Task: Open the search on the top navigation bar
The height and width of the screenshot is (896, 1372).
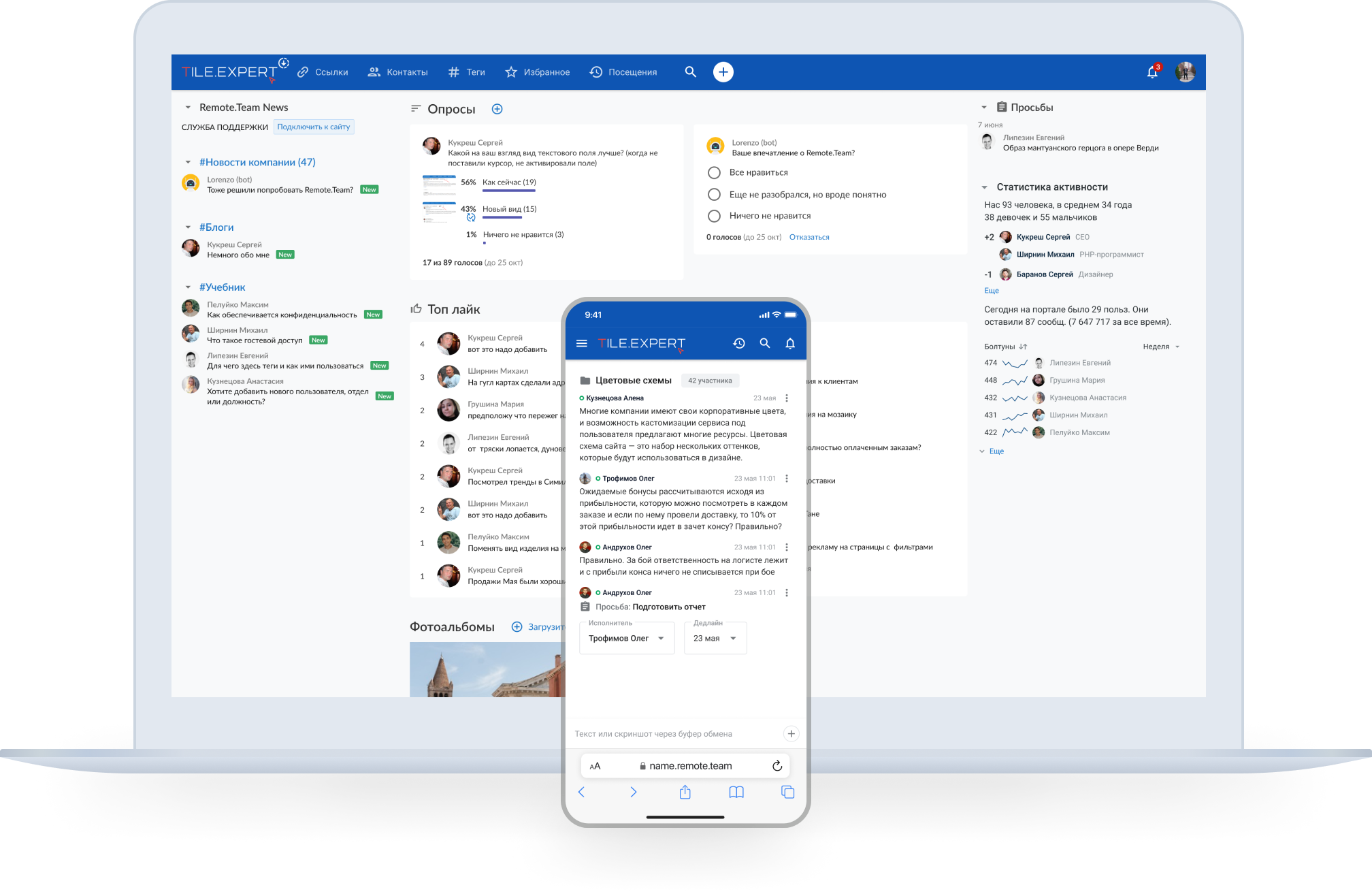Action: (x=690, y=71)
